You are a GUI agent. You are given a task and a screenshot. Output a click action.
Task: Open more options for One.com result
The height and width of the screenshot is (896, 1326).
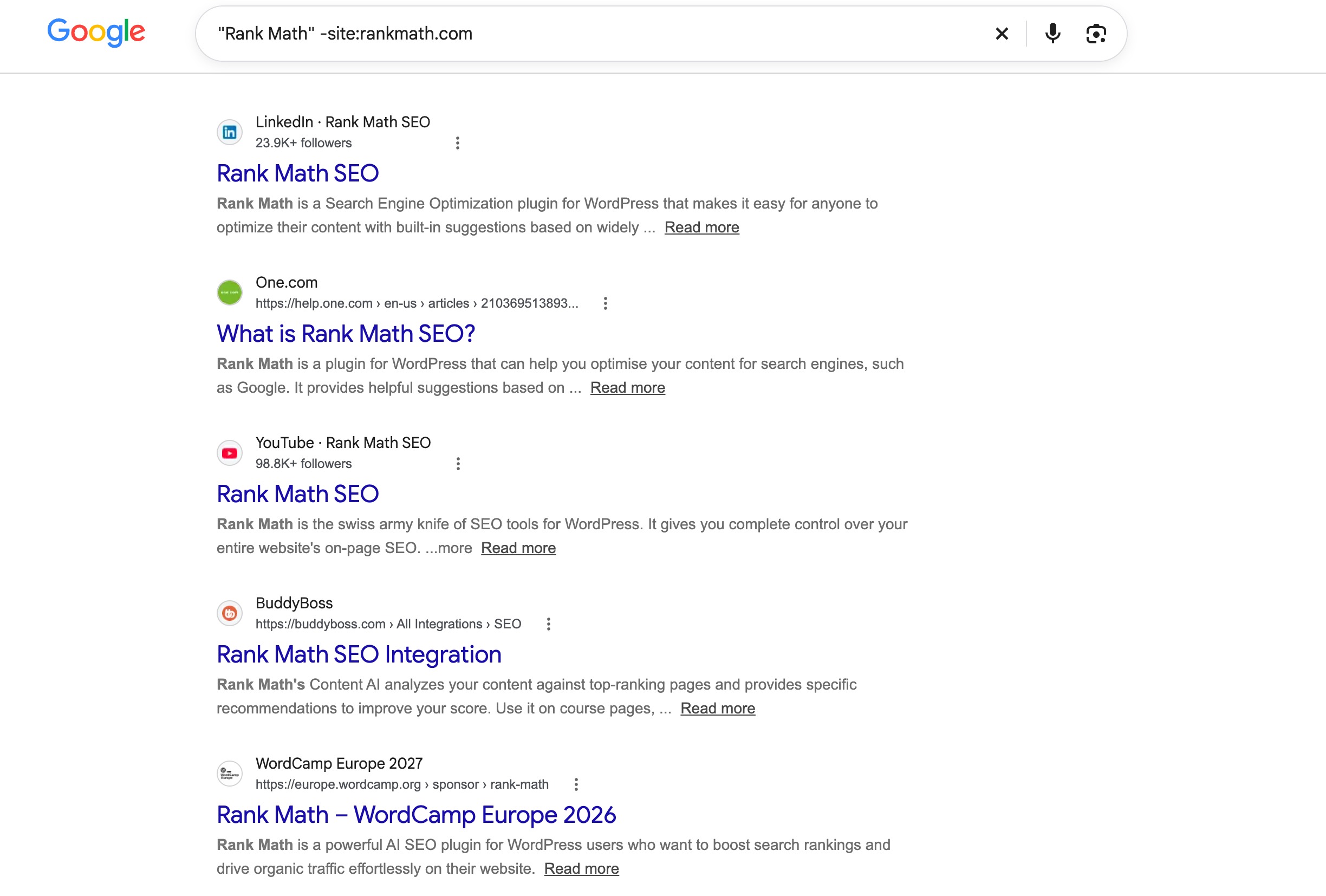[606, 303]
